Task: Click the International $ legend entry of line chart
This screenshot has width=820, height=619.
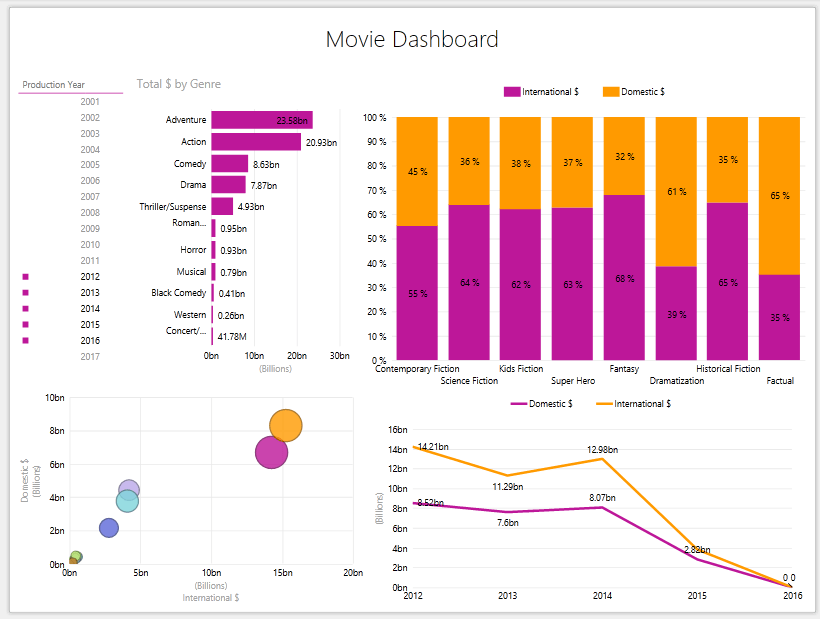Action: point(633,404)
